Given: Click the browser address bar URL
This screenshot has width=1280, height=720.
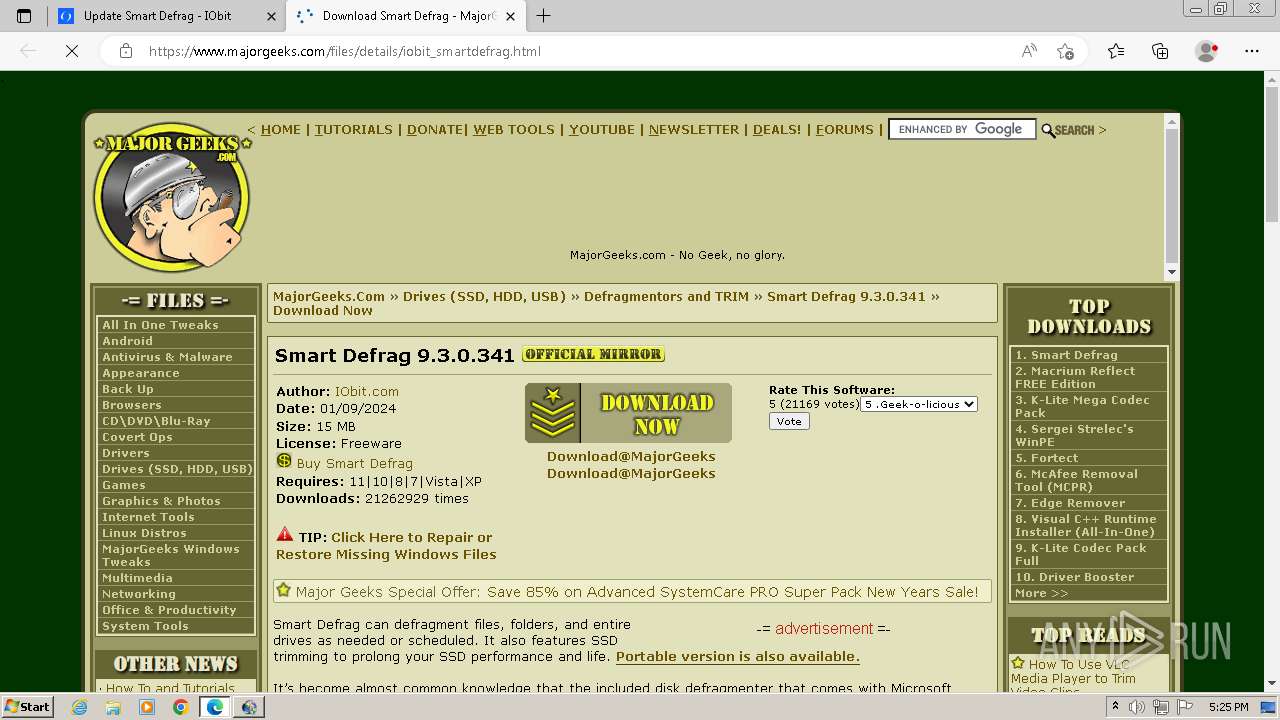Looking at the screenshot, I should 345,51.
